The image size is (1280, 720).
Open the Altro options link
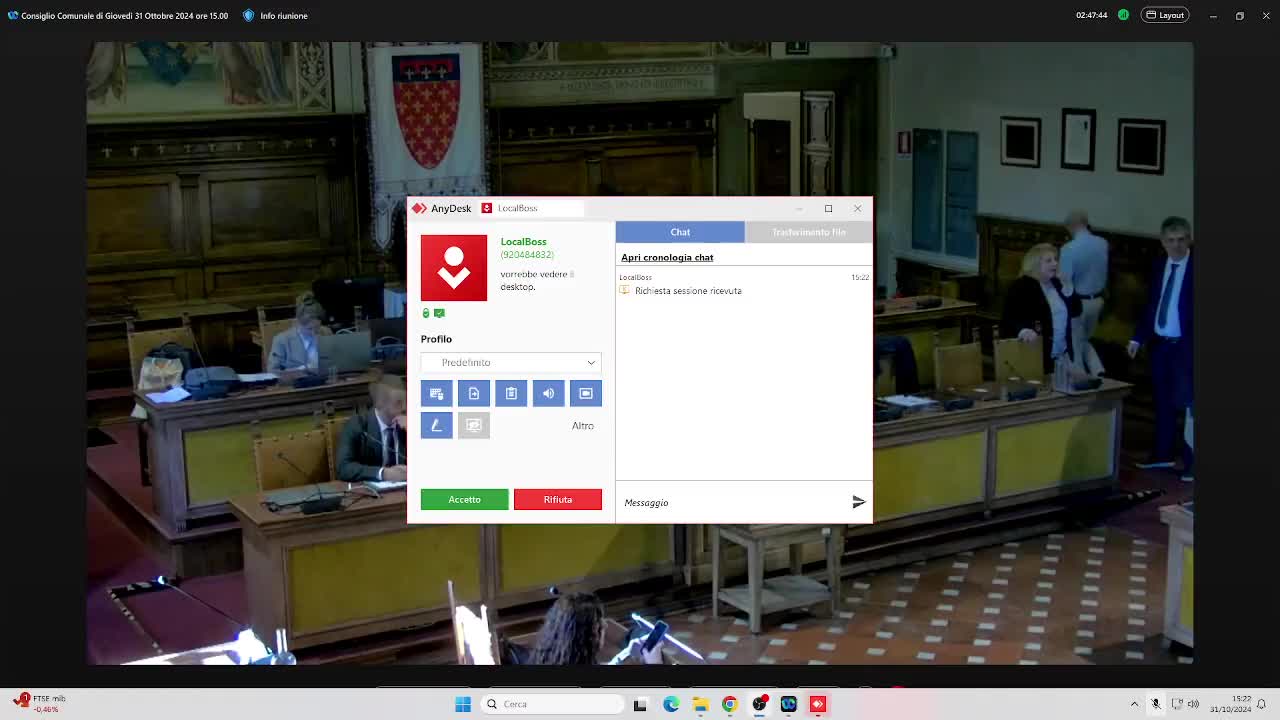tap(583, 426)
